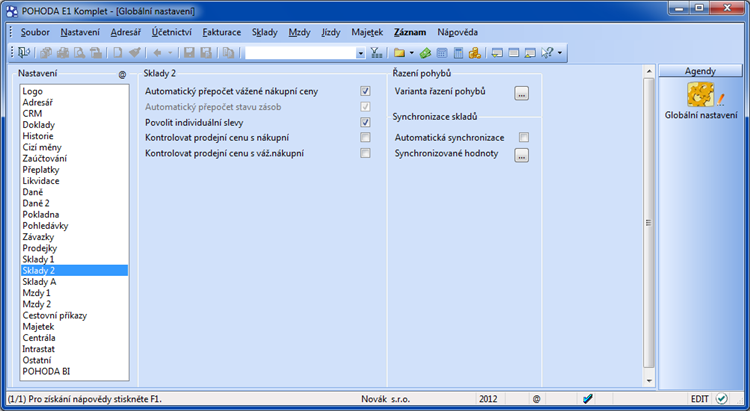Enable Automatická synchronizace checkbox
The width and height of the screenshot is (750, 411).
pyautogui.click(x=524, y=138)
